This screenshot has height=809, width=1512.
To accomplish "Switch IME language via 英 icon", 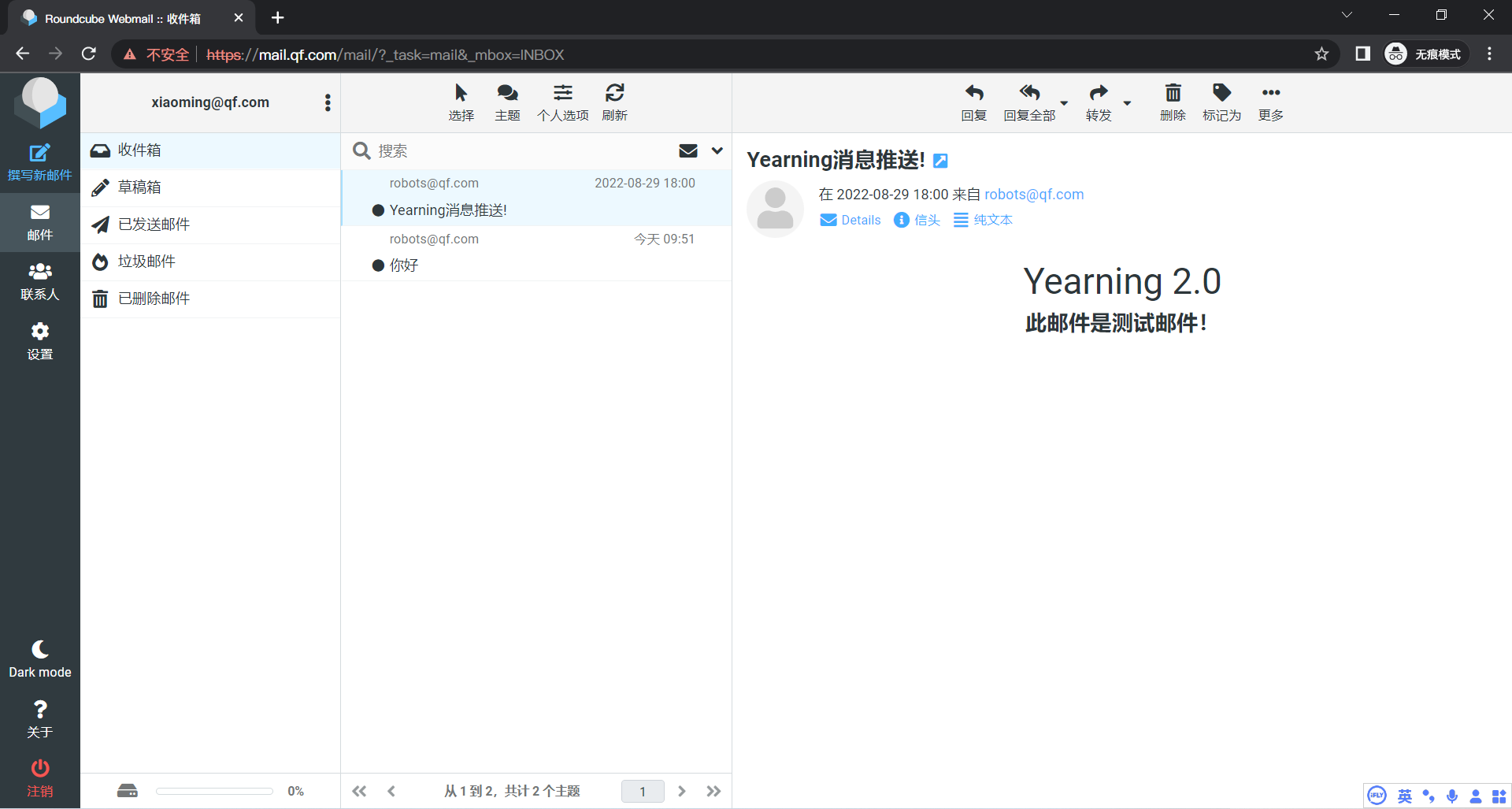I will pos(1404,796).
